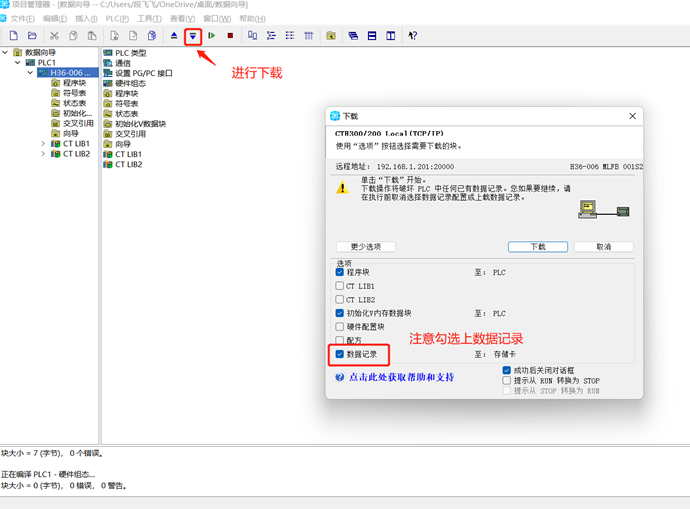The height and width of the screenshot is (509, 690).
Task: Click the 点击此处获取帮助和支持 link
Action: (x=401, y=377)
